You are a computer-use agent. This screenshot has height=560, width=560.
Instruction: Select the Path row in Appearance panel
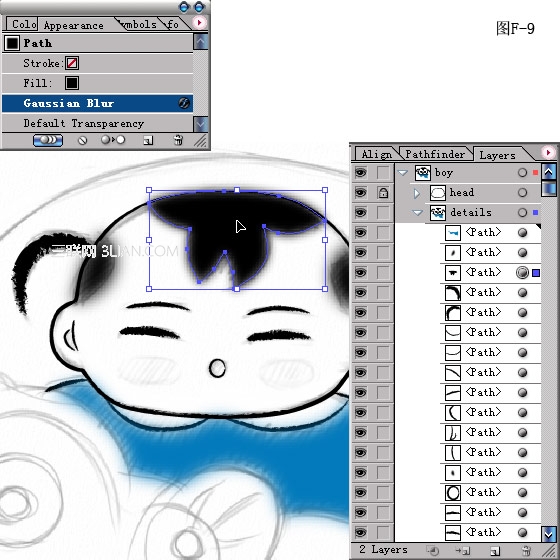(x=98, y=43)
